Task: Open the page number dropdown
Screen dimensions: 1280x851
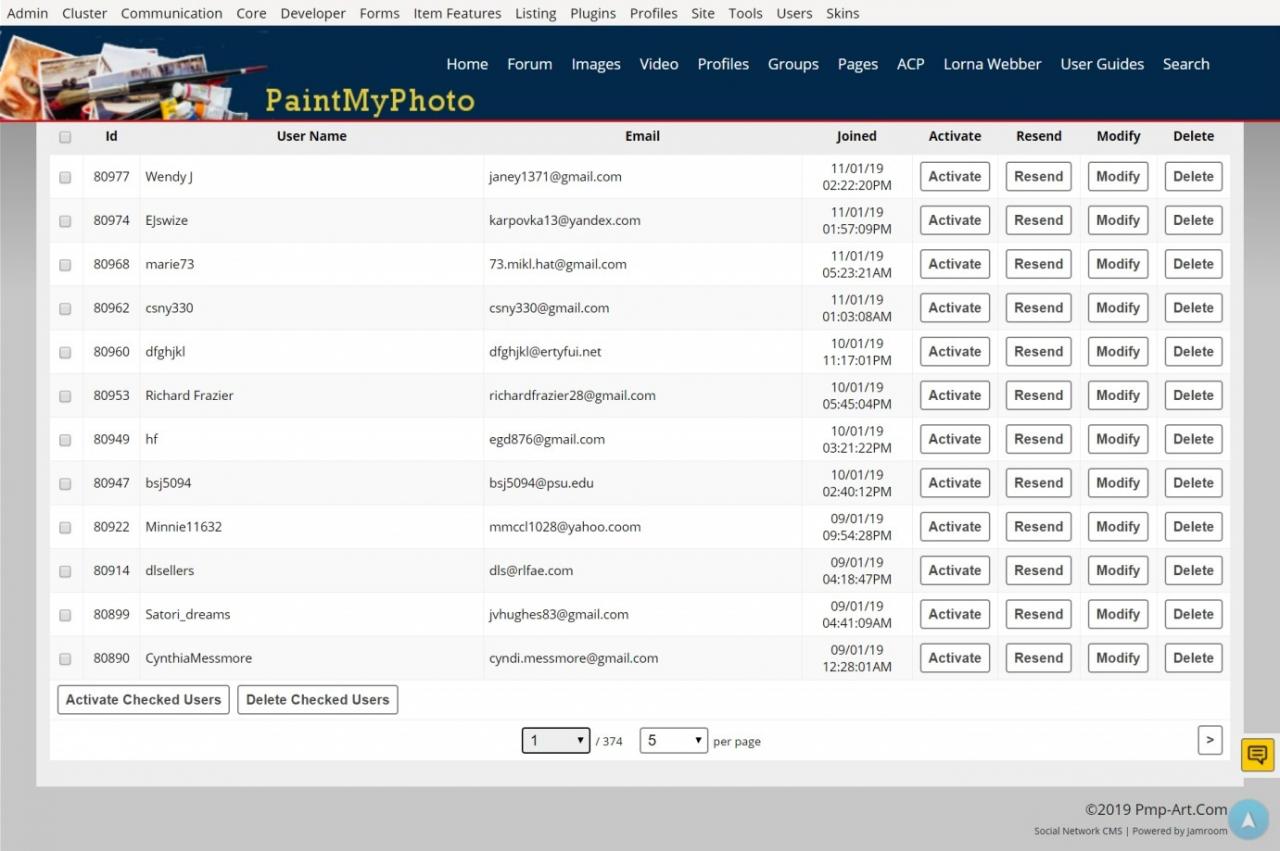Action: point(555,741)
